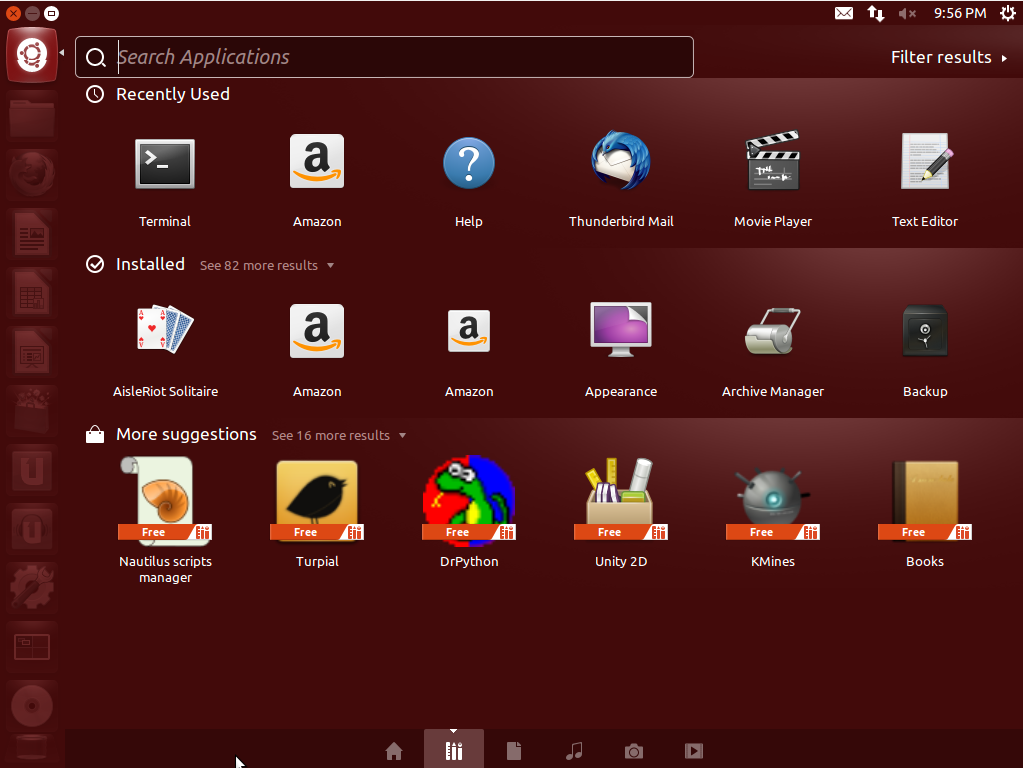The height and width of the screenshot is (768, 1023).
Task: Expand See 16 more results suggestions
Action: [339, 435]
